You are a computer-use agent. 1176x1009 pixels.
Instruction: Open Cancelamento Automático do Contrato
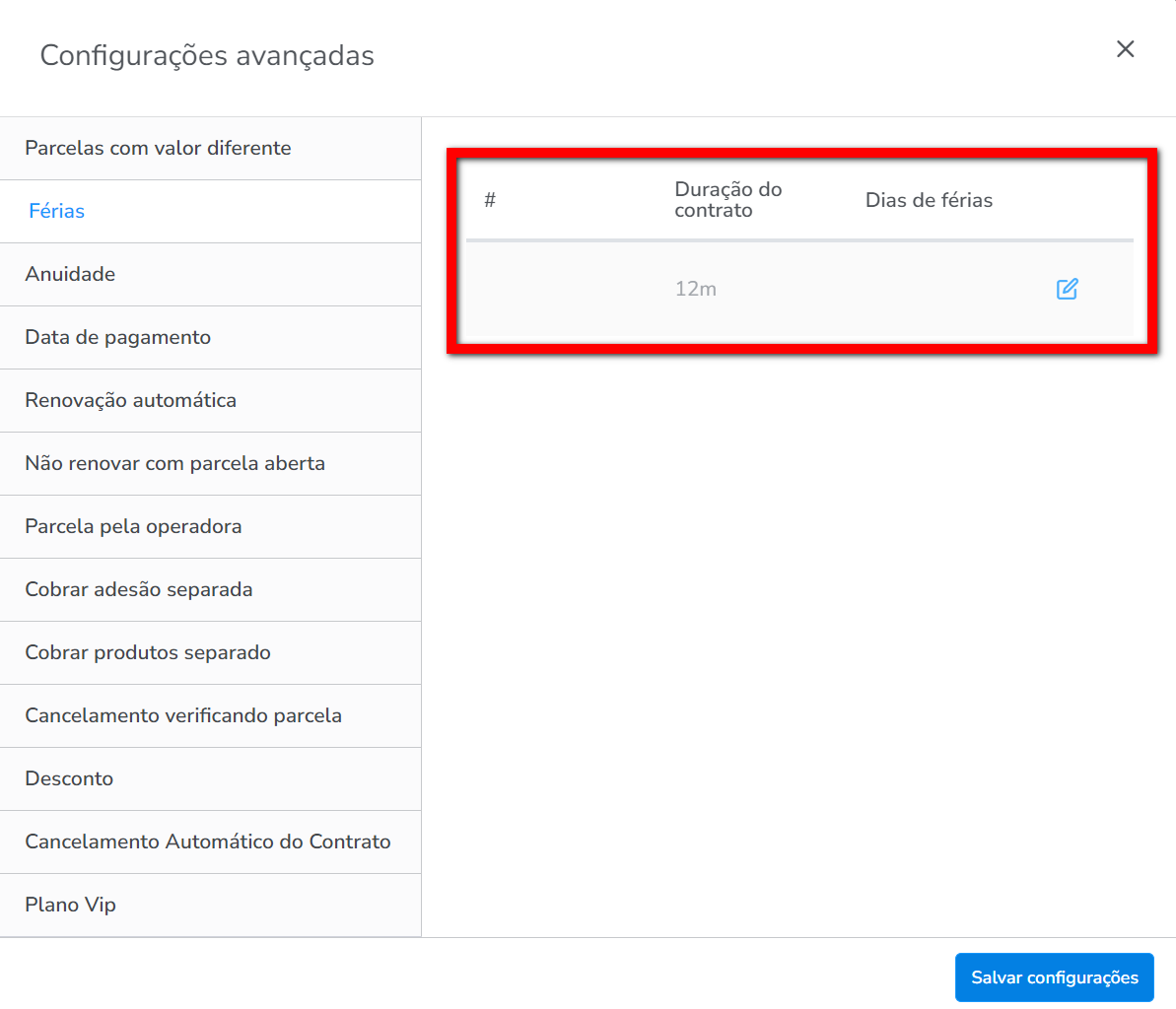208,841
